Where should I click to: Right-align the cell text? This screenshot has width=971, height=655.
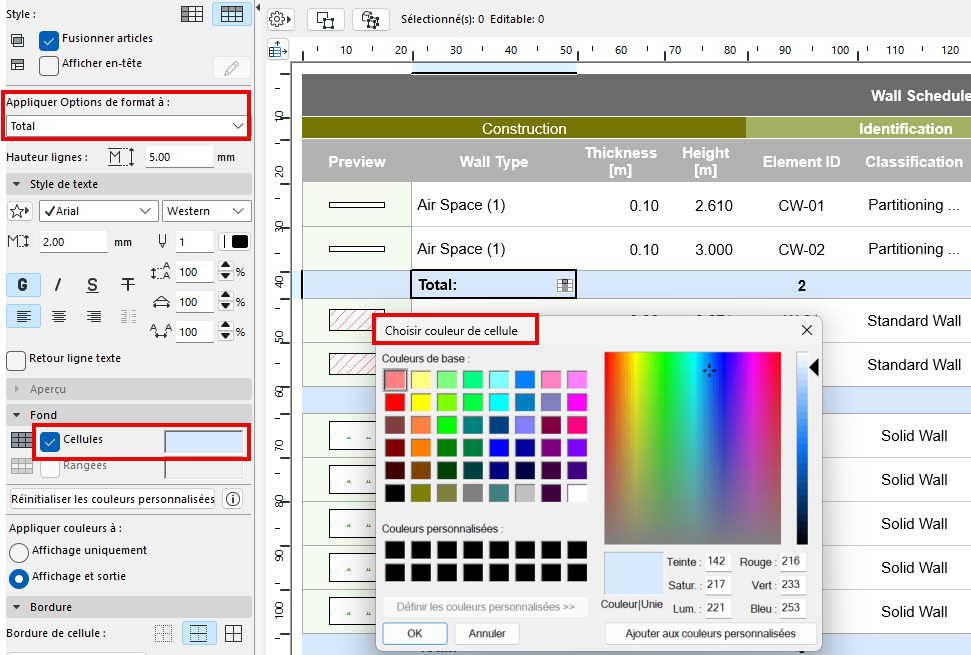click(x=93, y=317)
